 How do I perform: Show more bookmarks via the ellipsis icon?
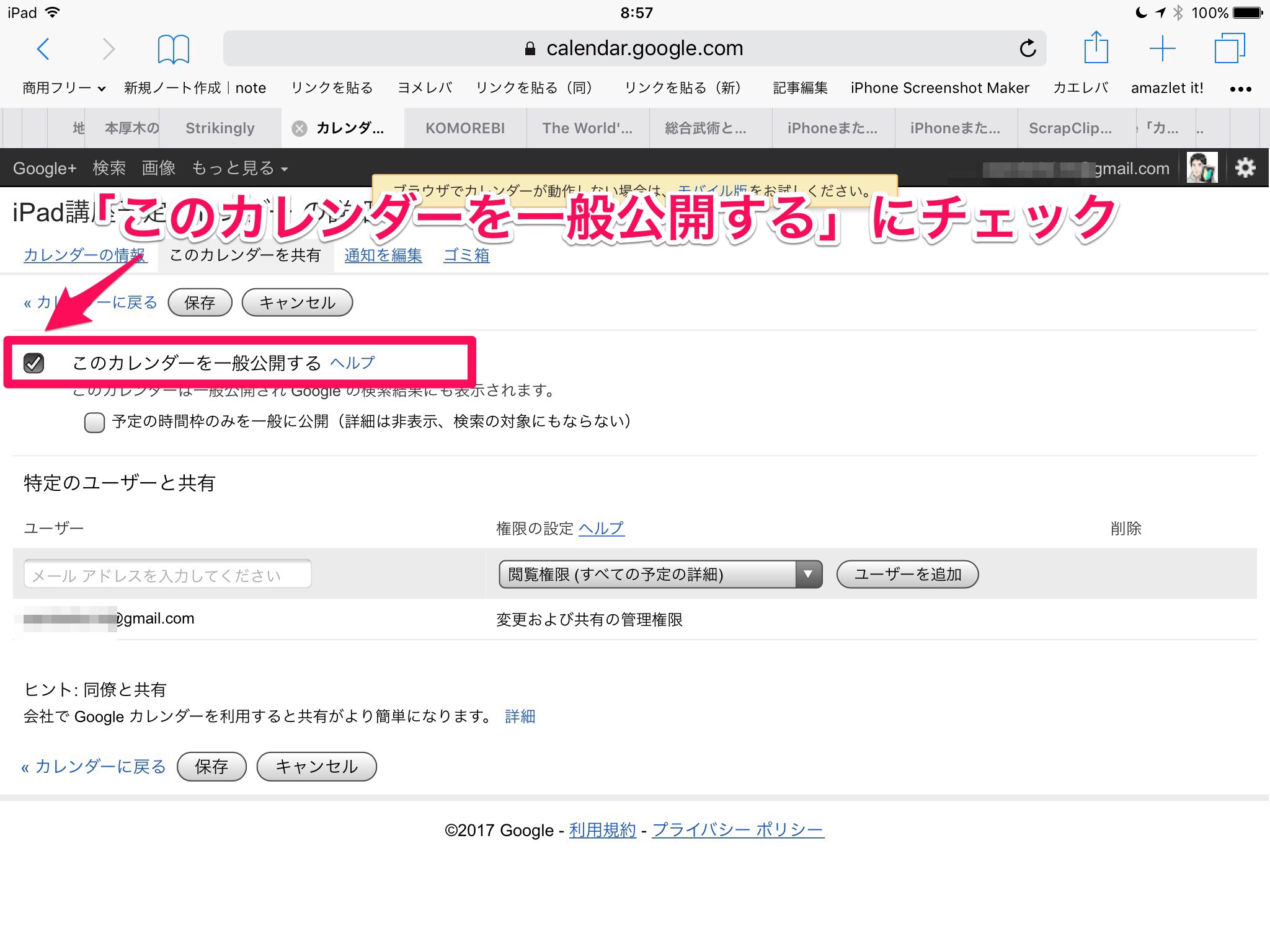[1240, 89]
